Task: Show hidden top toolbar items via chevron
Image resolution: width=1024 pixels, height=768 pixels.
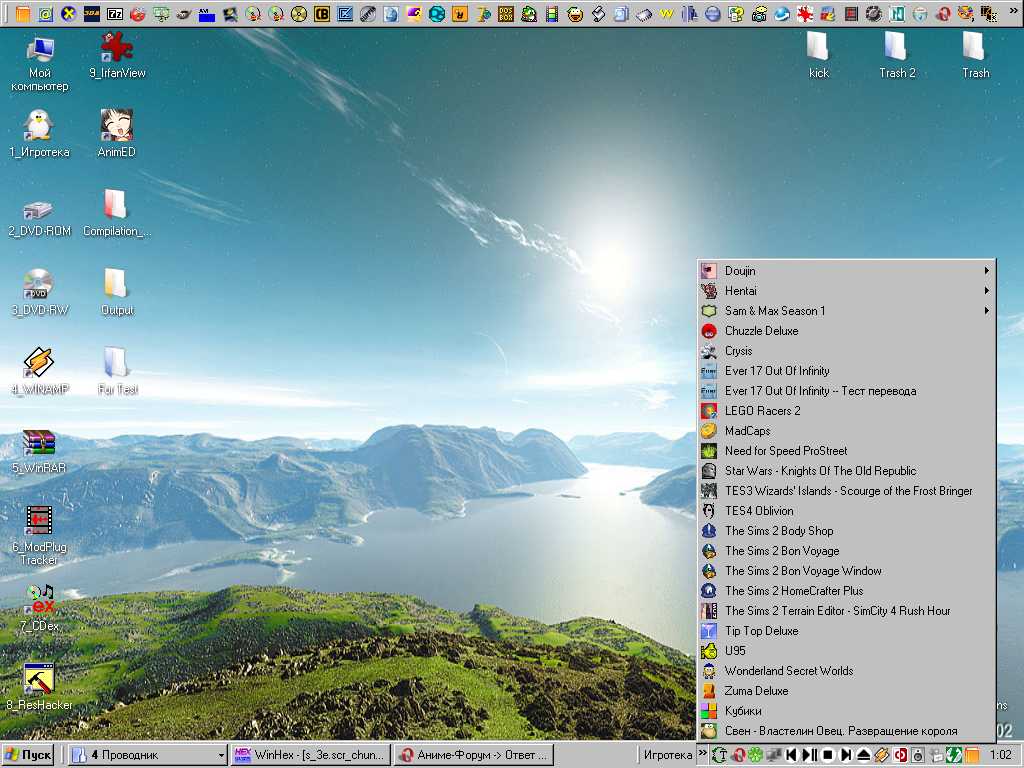Action: click(1014, 11)
